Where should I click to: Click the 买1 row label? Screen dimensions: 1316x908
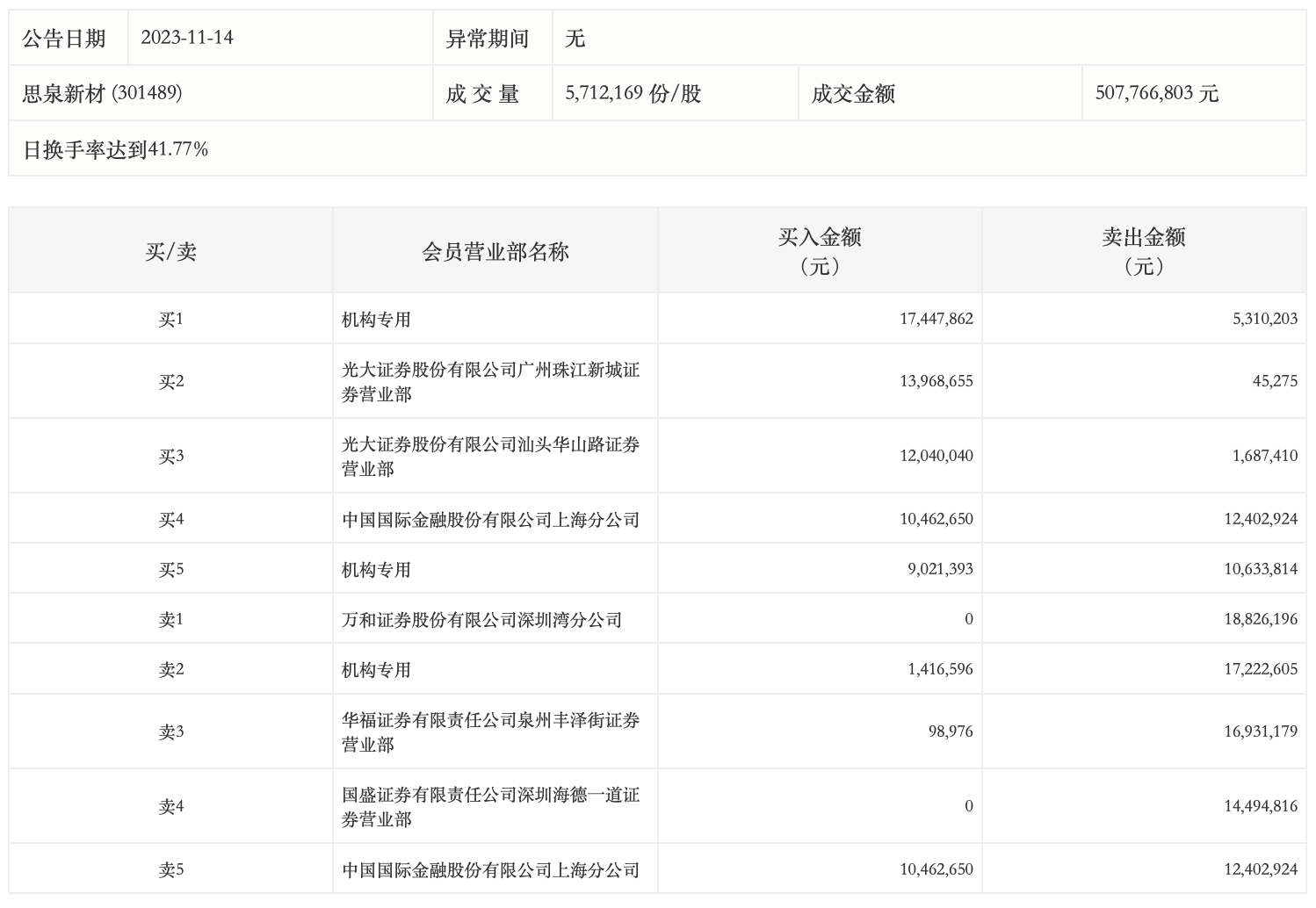click(170, 319)
